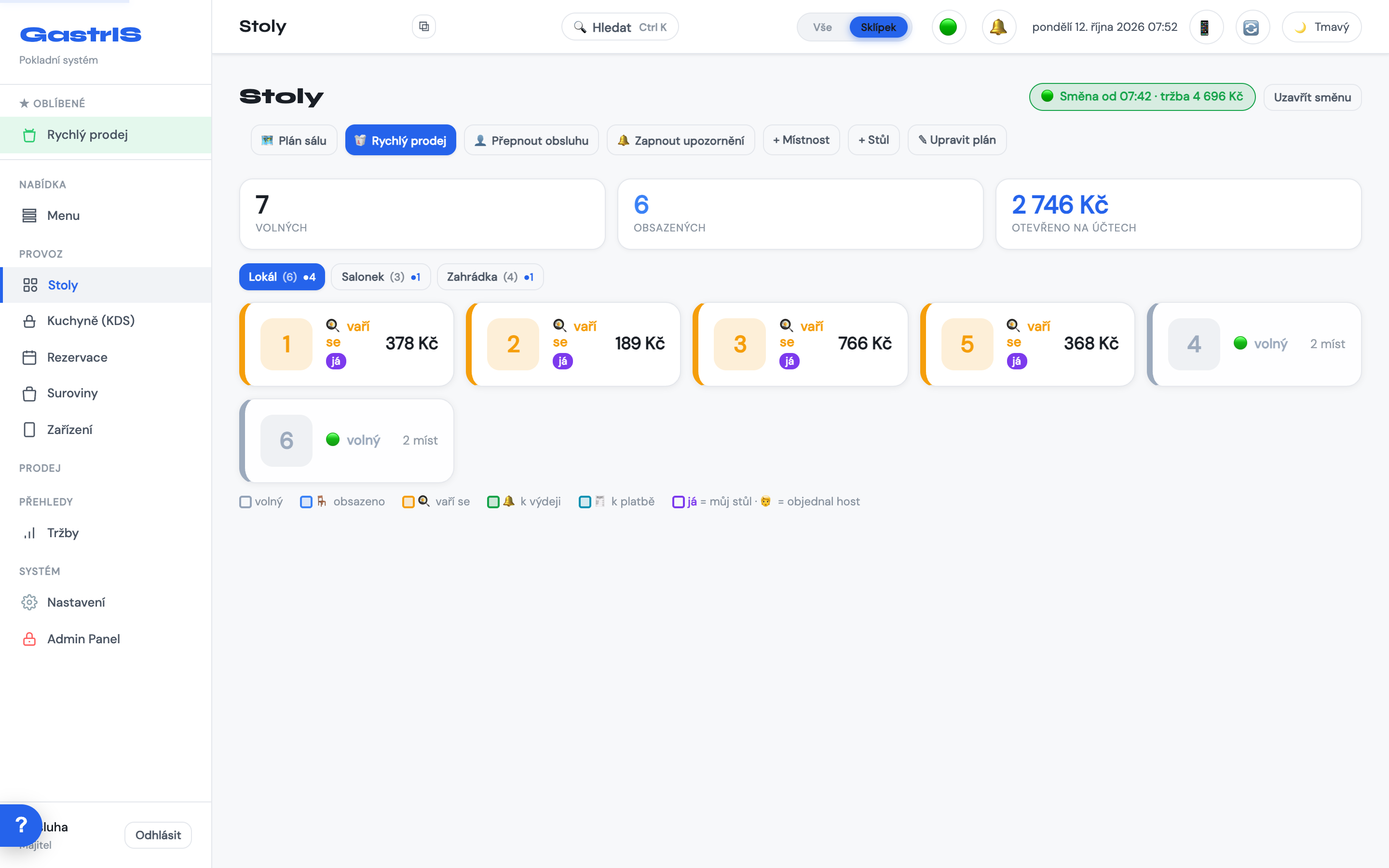Toggle Tmavý dark mode
The image size is (1389, 868).
tap(1321, 27)
